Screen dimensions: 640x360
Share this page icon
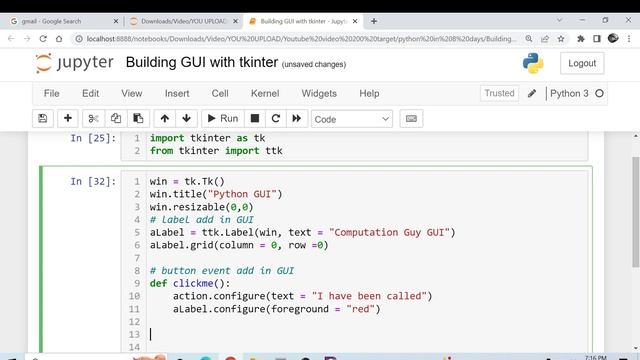[545, 39]
